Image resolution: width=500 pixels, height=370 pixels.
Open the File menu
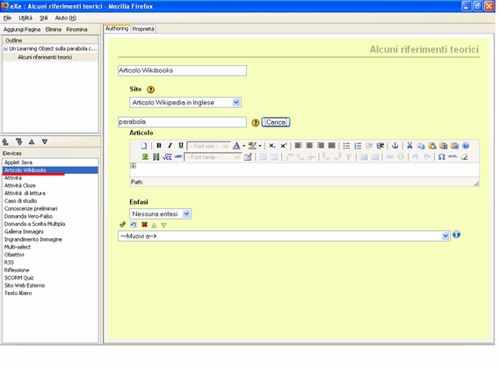[x=7, y=18]
